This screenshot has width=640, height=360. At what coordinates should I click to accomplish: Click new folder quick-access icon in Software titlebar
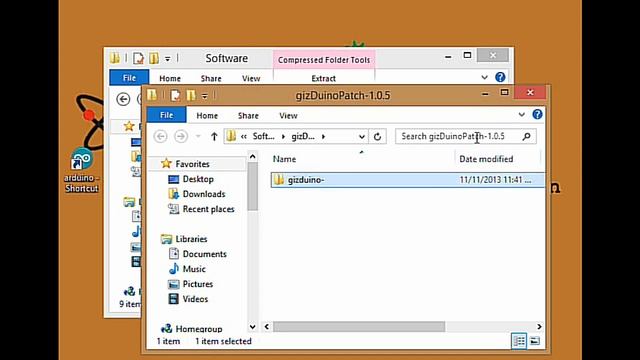pos(154,58)
